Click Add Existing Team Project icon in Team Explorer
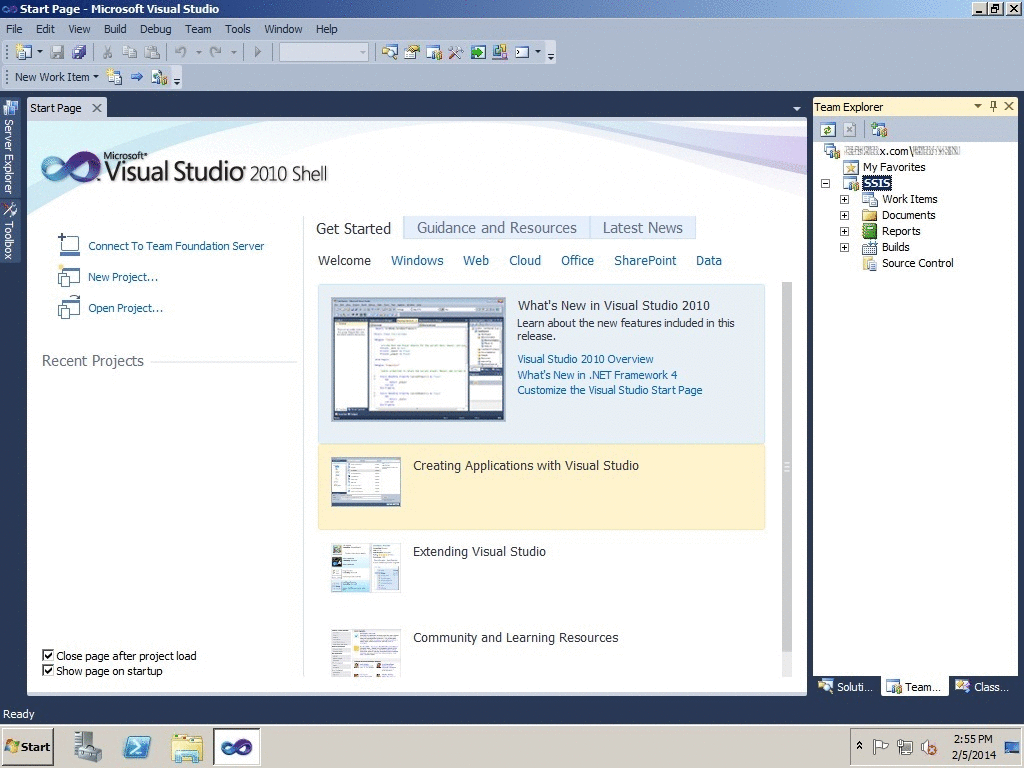 click(x=879, y=130)
